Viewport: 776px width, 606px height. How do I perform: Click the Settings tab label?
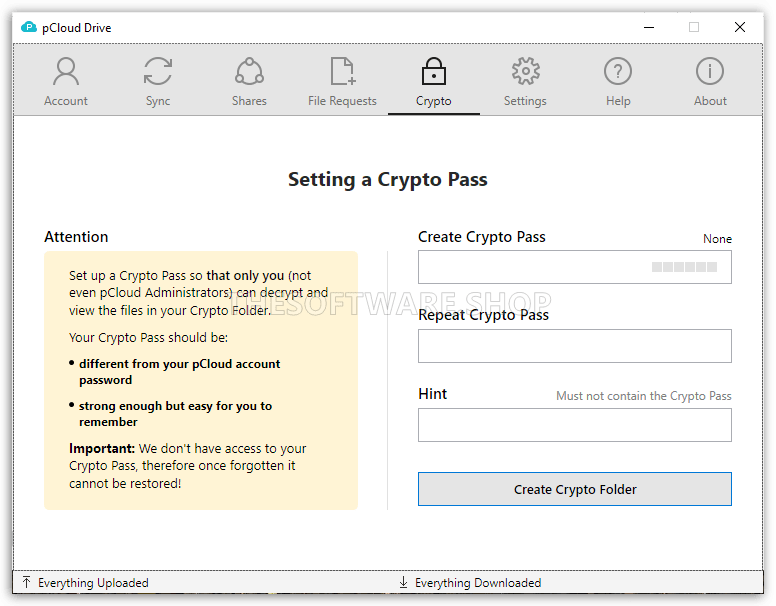pos(525,101)
